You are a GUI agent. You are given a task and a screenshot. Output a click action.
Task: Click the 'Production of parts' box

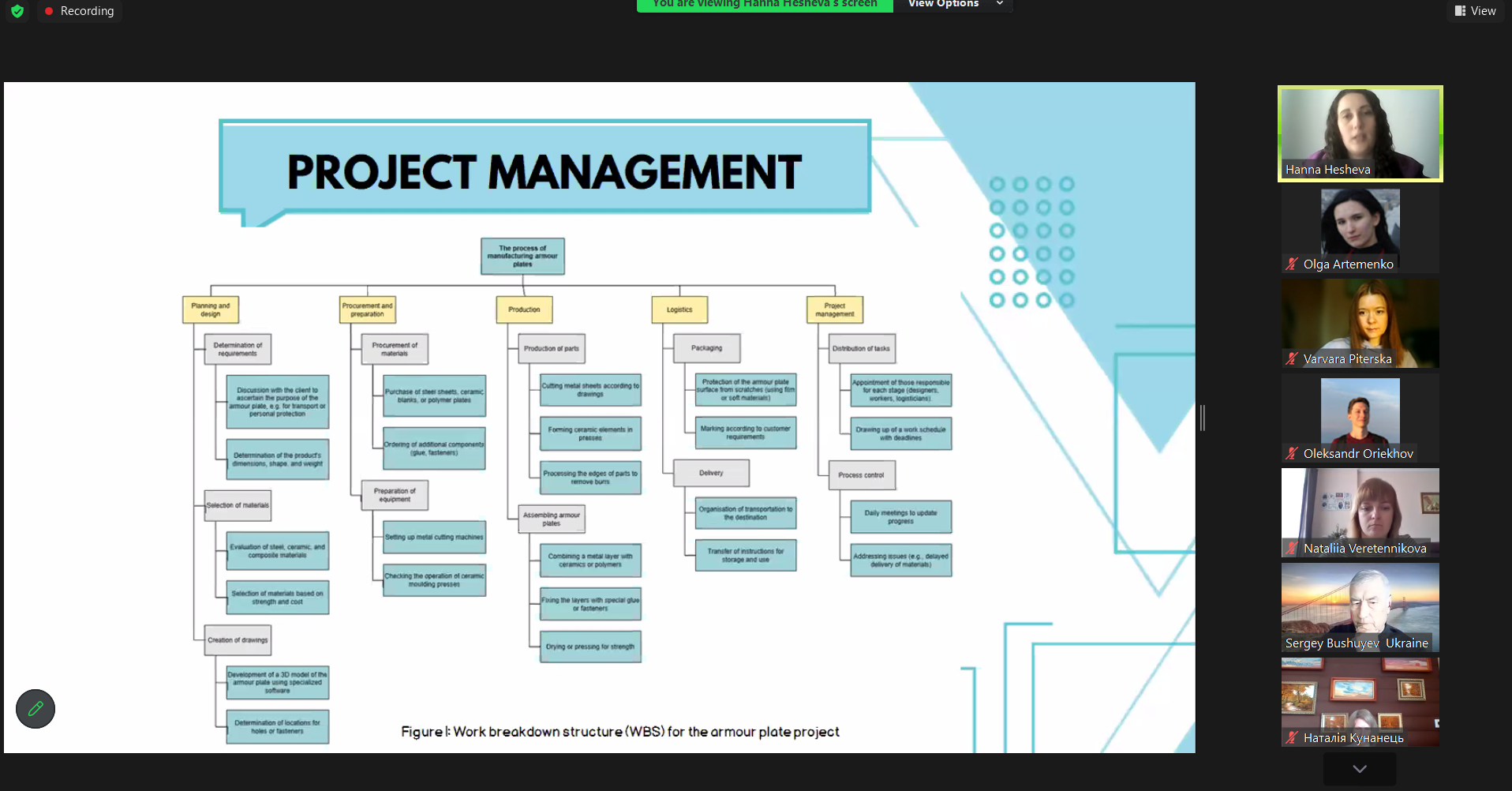tap(552, 348)
